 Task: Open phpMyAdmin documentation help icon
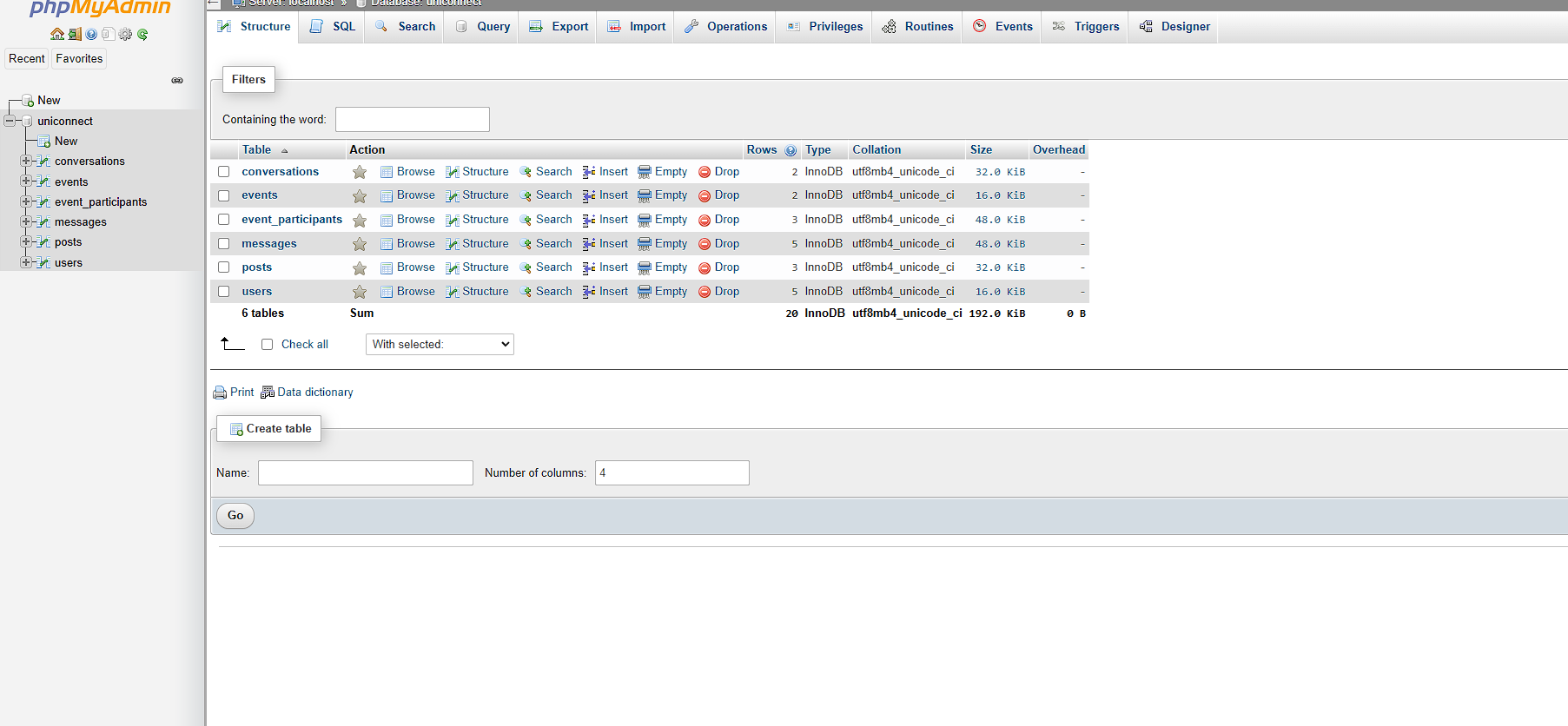point(91,34)
